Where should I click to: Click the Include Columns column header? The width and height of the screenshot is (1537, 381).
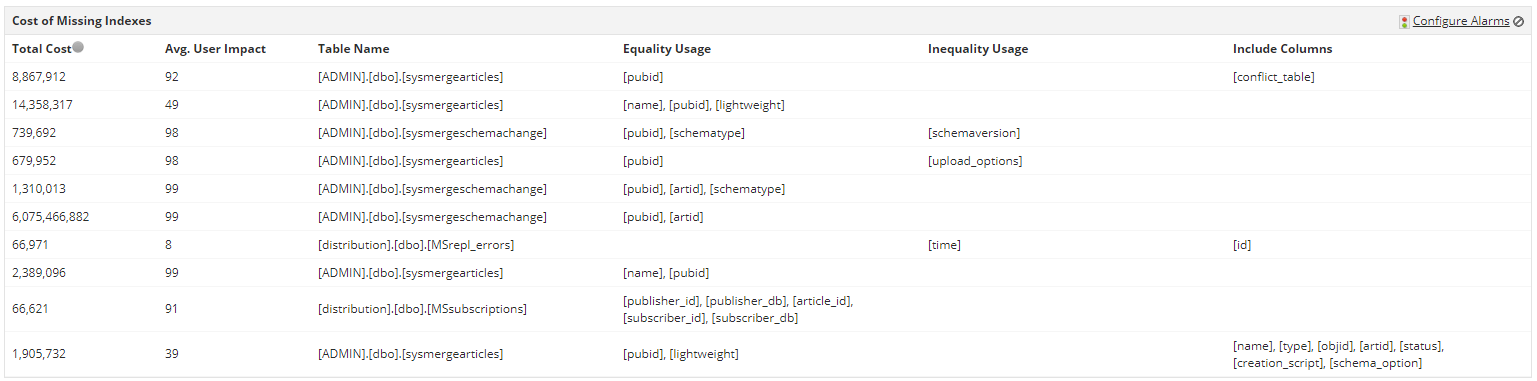[1282, 48]
